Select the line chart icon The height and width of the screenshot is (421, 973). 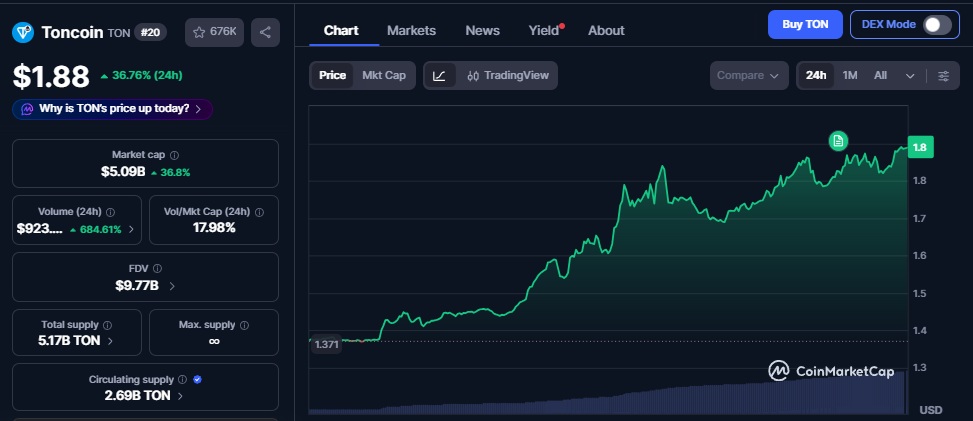click(x=439, y=76)
